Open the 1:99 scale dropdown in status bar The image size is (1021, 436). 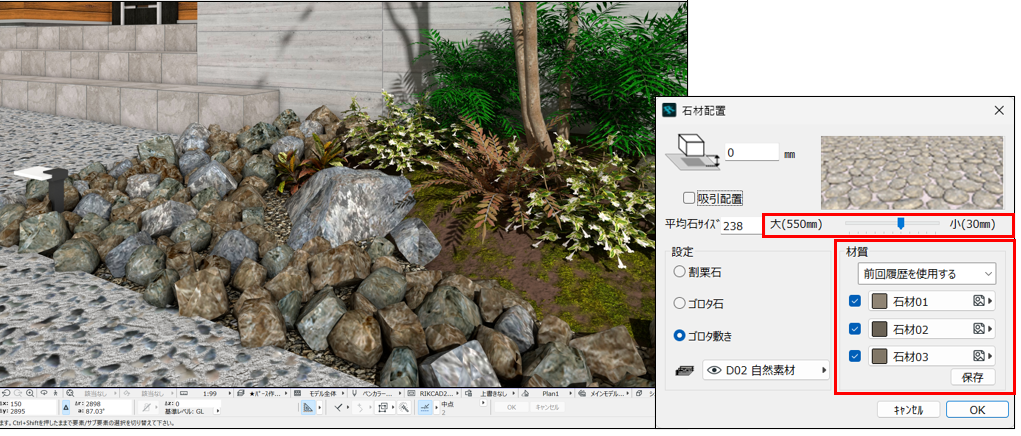tap(210, 394)
